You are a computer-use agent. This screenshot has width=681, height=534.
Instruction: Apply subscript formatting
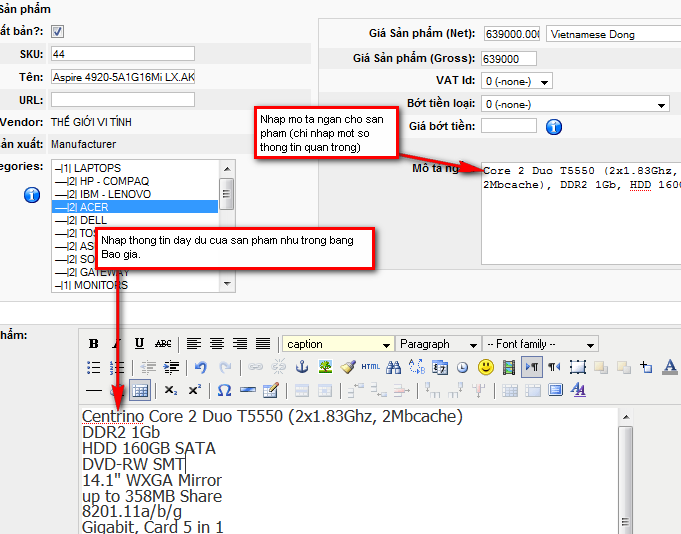pos(171,391)
